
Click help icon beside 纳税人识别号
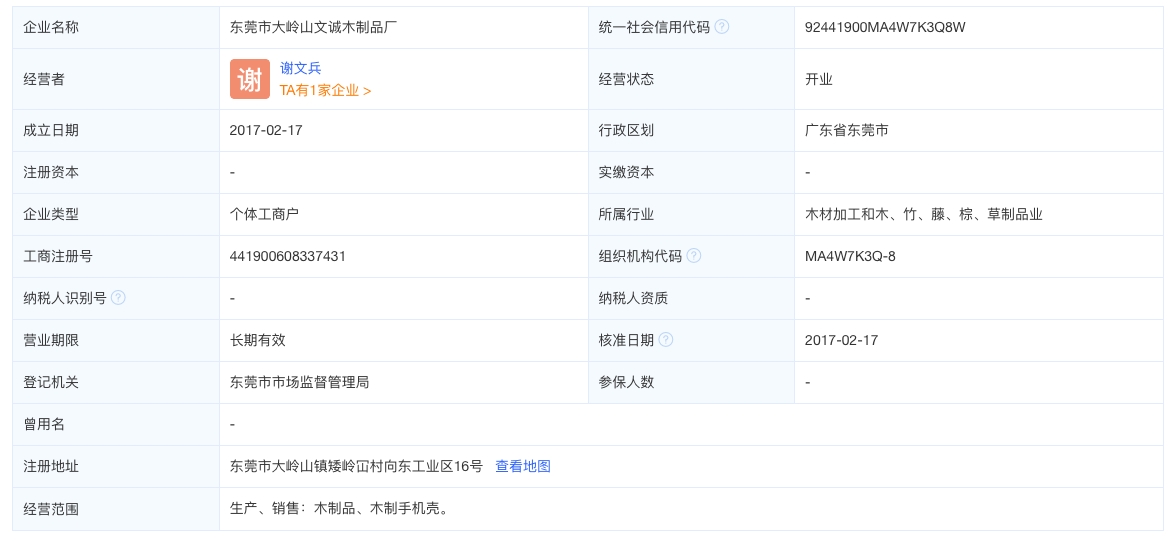click(x=118, y=298)
